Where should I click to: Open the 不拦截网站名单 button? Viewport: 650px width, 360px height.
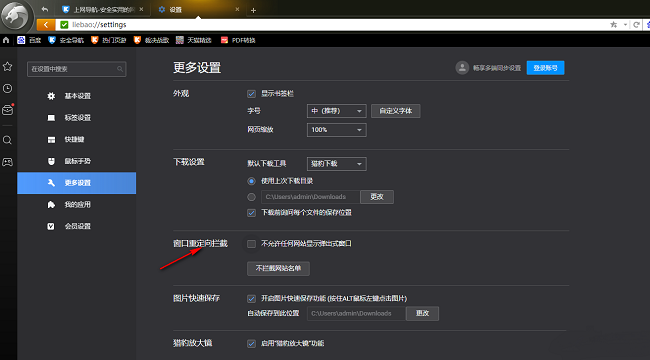pyautogui.click(x=278, y=268)
